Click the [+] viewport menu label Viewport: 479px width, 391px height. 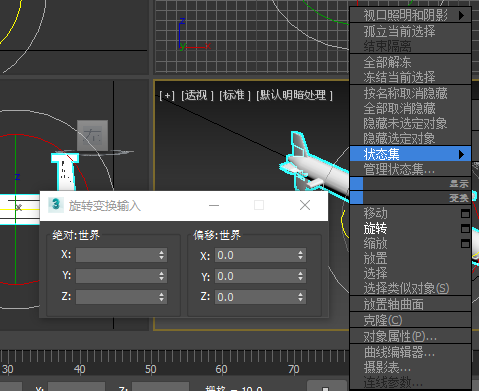point(167,96)
